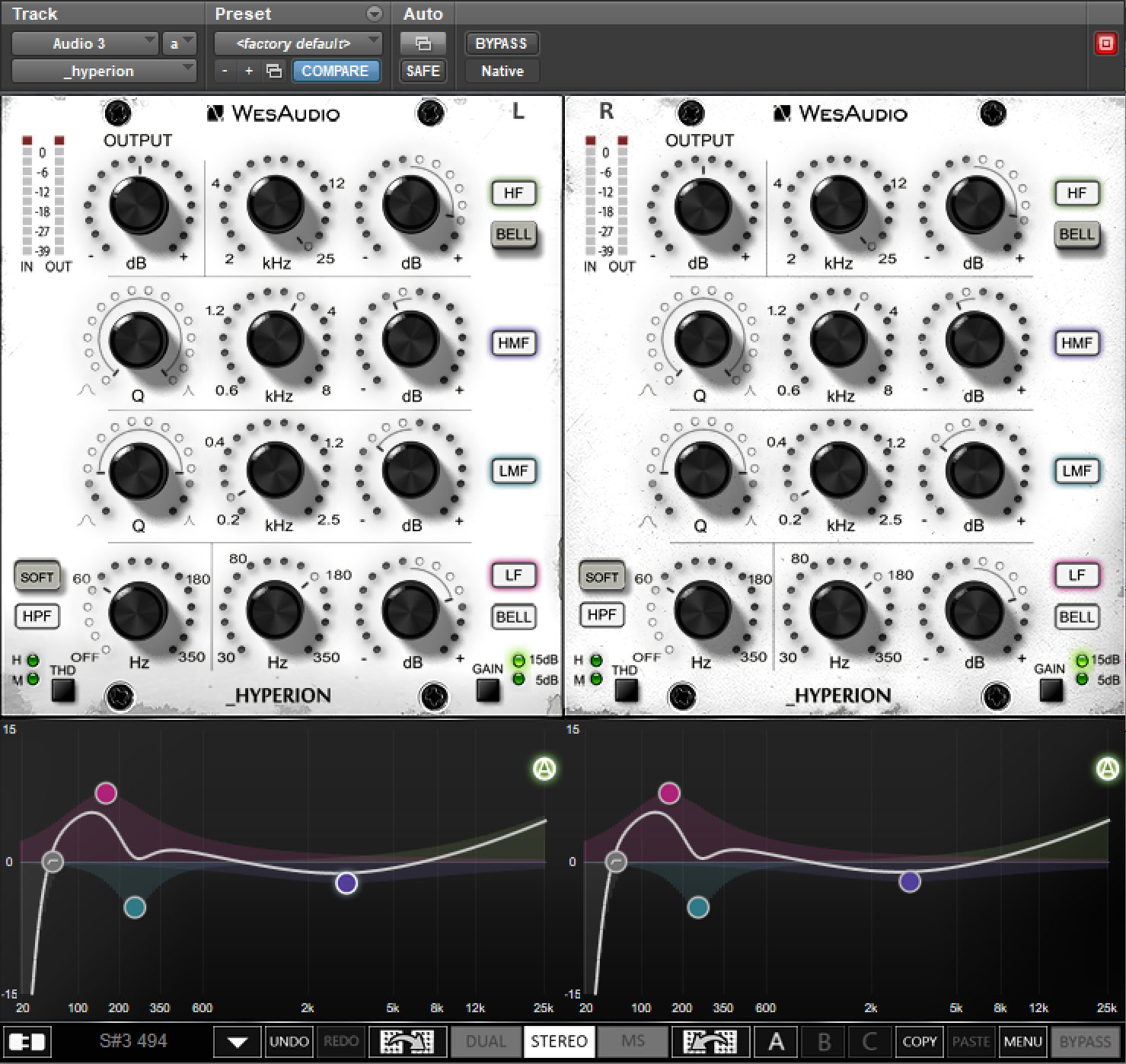
Task: Toggle BELL mode for the left HF band
Action: coord(514,235)
